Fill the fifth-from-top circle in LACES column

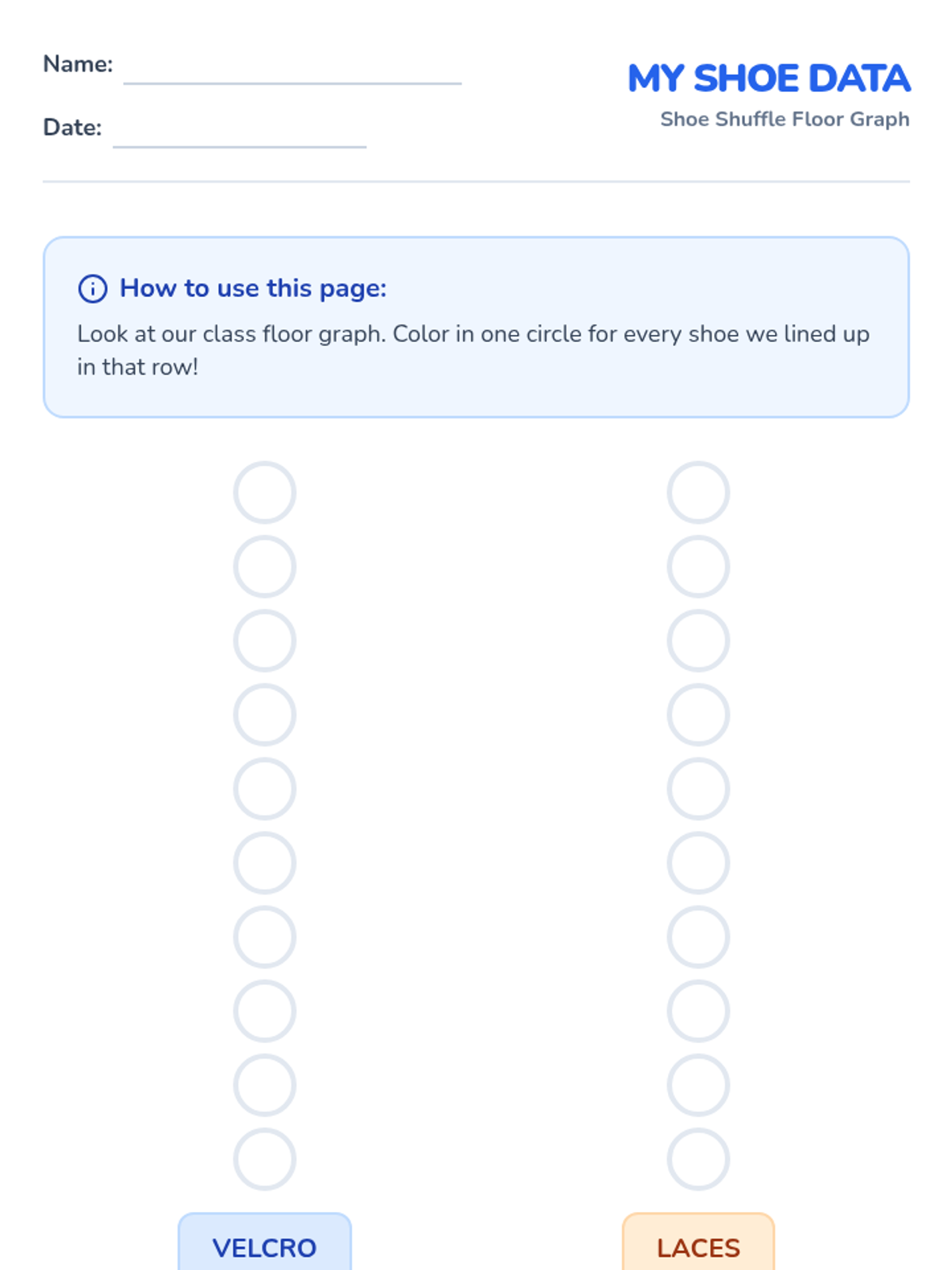698,789
